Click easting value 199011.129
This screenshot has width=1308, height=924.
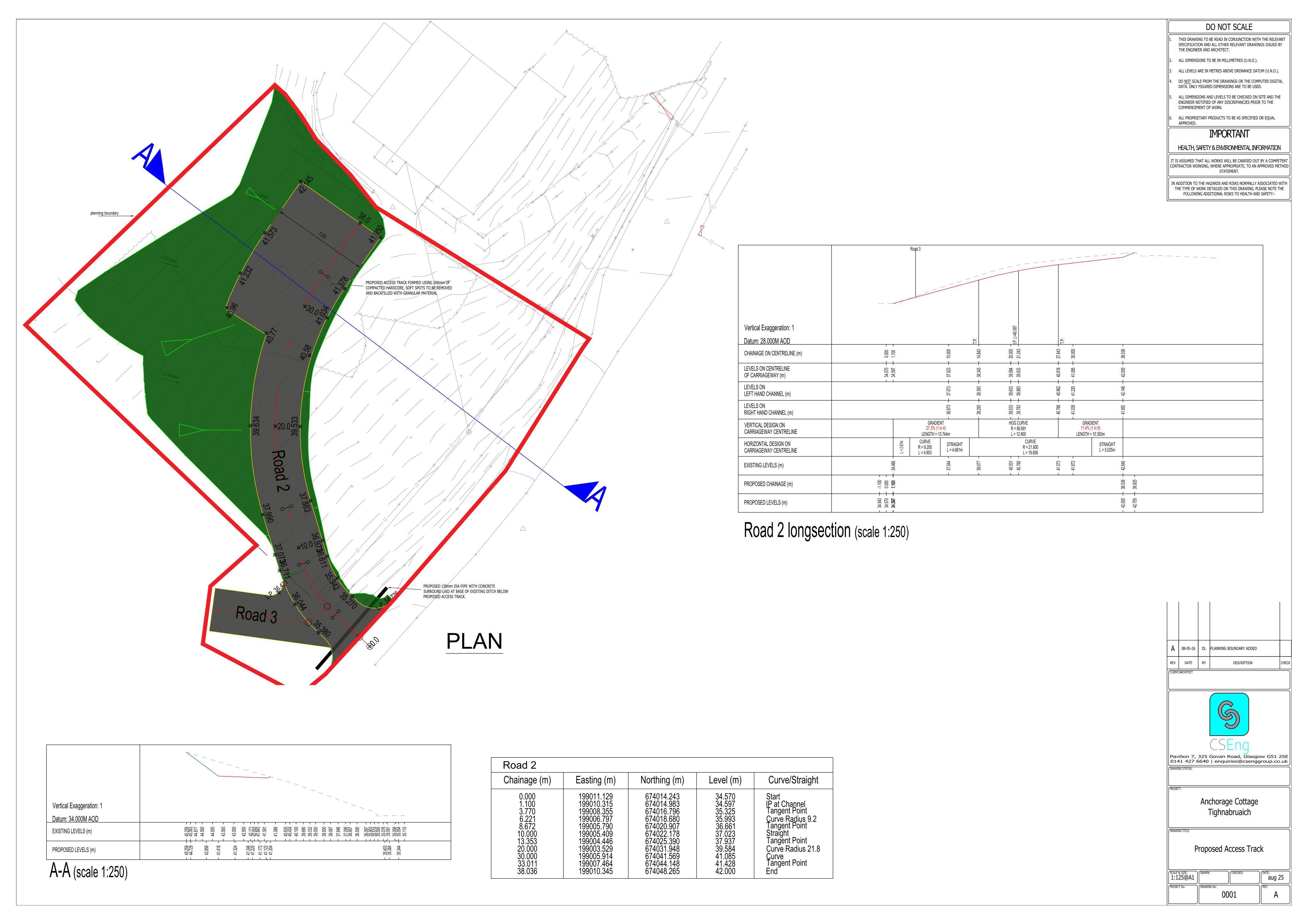pyautogui.click(x=595, y=796)
